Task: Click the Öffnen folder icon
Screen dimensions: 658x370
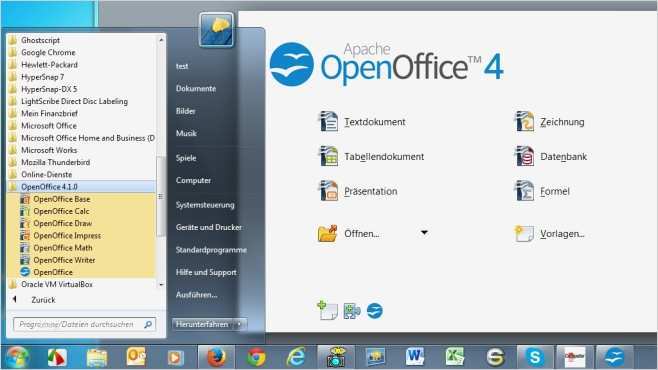Action: click(x=327, y=233)
